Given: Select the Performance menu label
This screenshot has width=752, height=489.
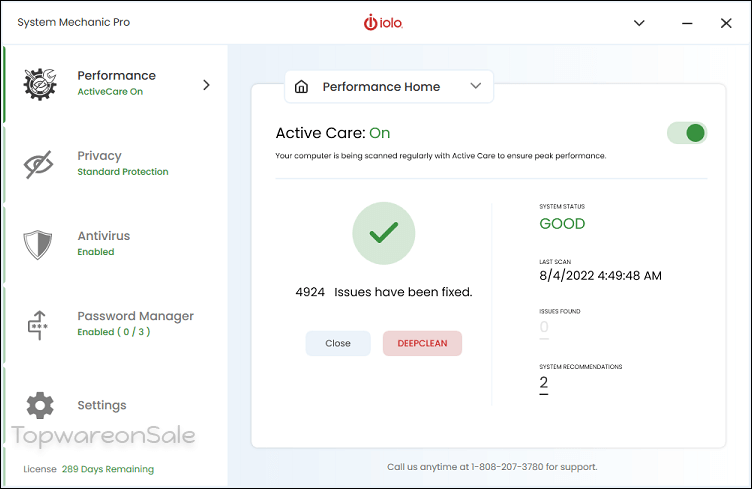Looking at the screenshot, I should (117, 75).
